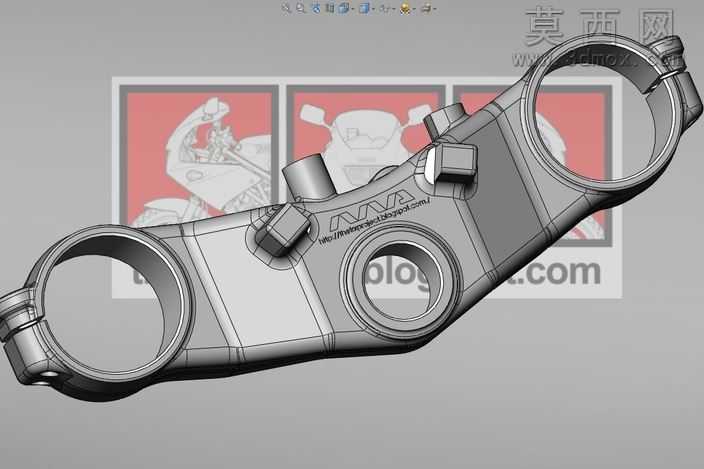
Task: Expand the Display Style dropdown arrow
Action: [373, 9]
